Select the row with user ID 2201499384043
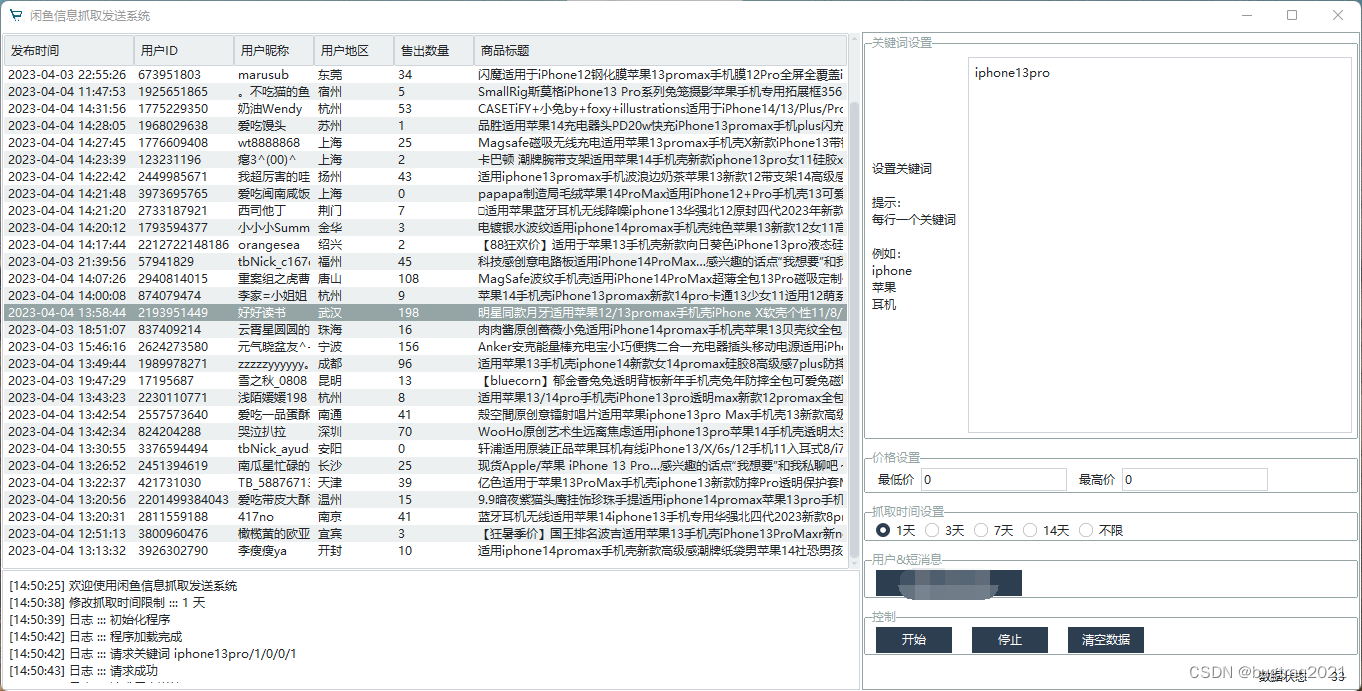This screenshot has height=691, width=1362. pyautogui.click(x=425, y=500)
